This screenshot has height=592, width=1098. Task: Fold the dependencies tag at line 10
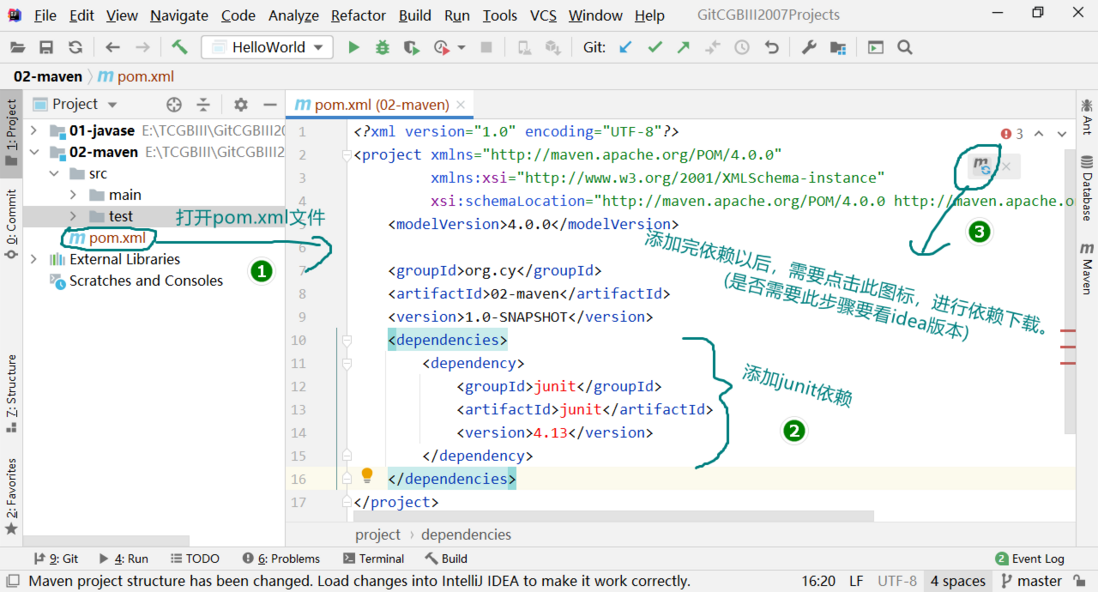[x=347, y=340]
